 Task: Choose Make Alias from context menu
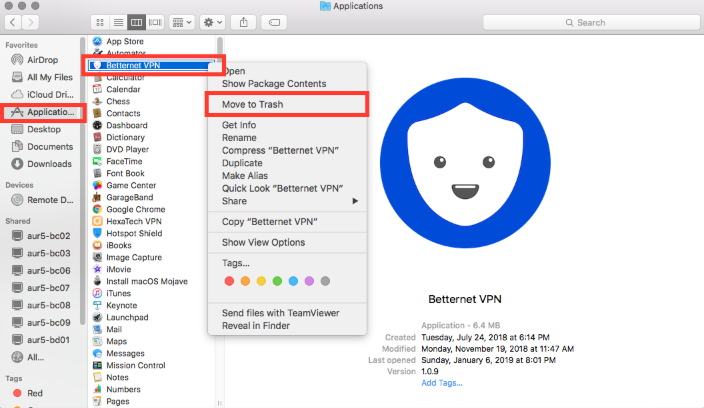coord(287,175)
